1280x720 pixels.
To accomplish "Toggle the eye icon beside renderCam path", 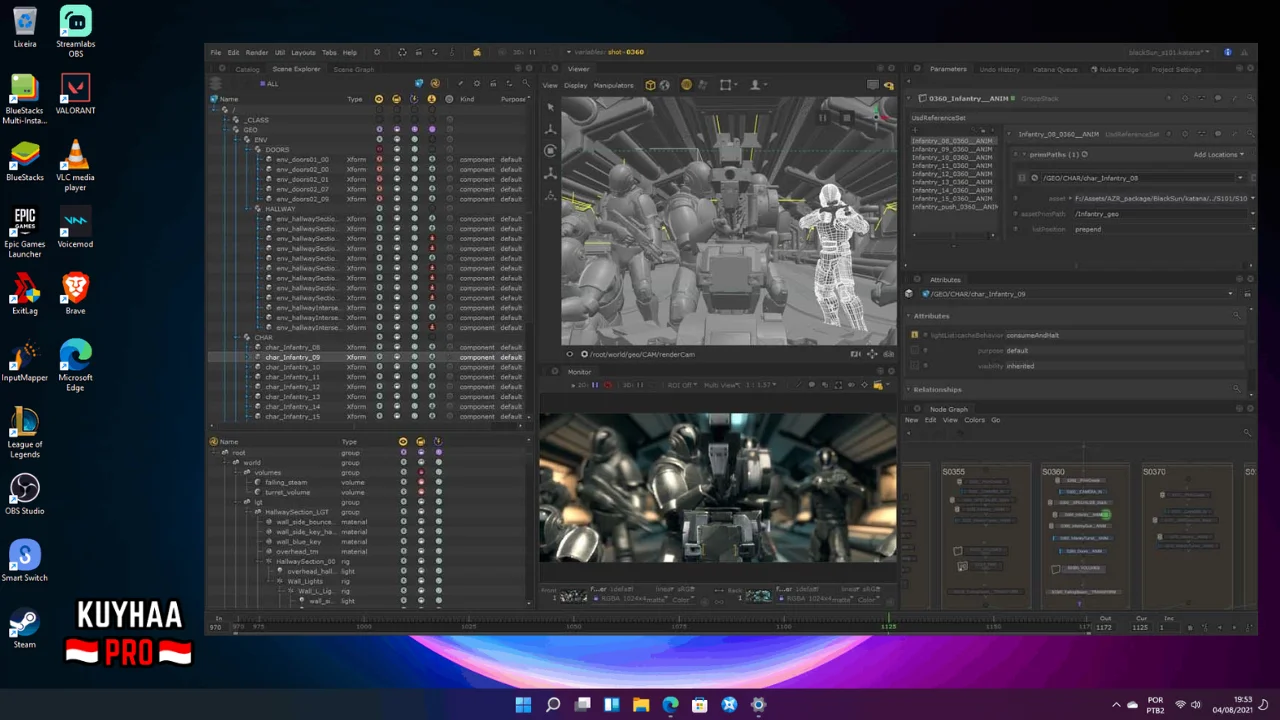I will 570,354.
